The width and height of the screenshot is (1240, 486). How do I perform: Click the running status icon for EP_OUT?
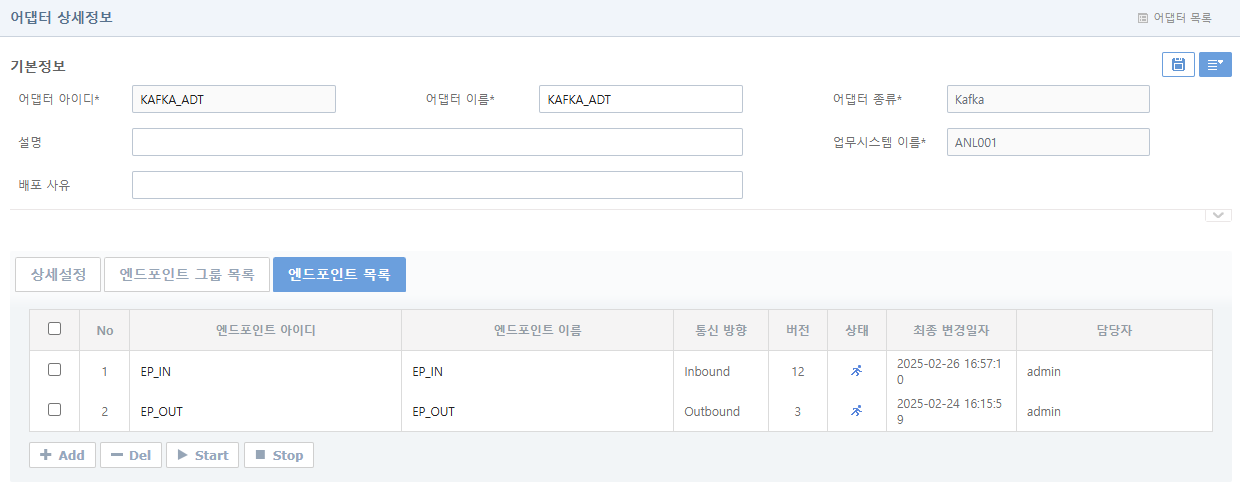(856, 411)
